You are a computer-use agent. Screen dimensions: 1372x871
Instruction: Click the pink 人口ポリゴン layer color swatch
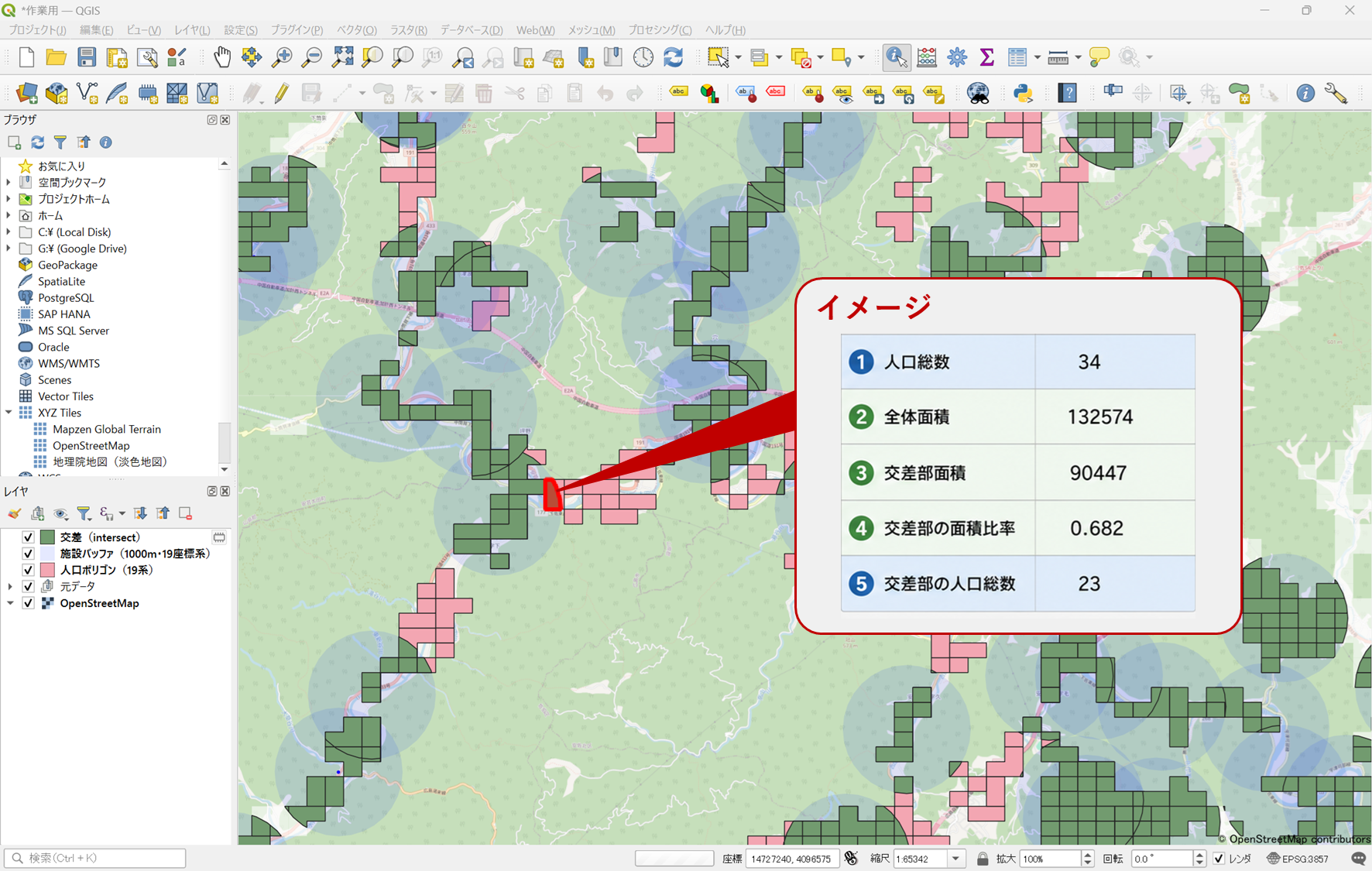click(x=47, y=570)
